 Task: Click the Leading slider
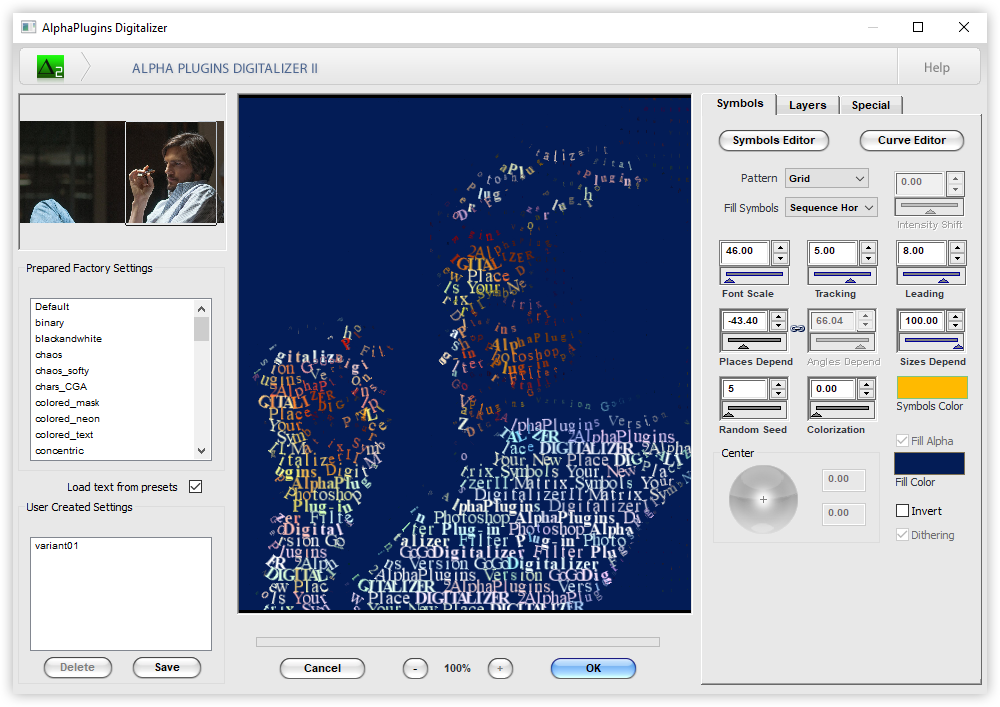tap(931, 276)
